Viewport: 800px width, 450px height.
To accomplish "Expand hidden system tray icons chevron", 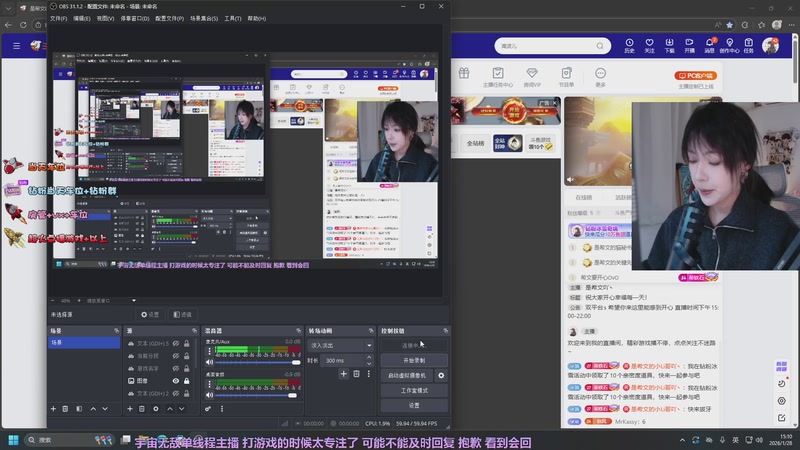I will tap(682, 440).
